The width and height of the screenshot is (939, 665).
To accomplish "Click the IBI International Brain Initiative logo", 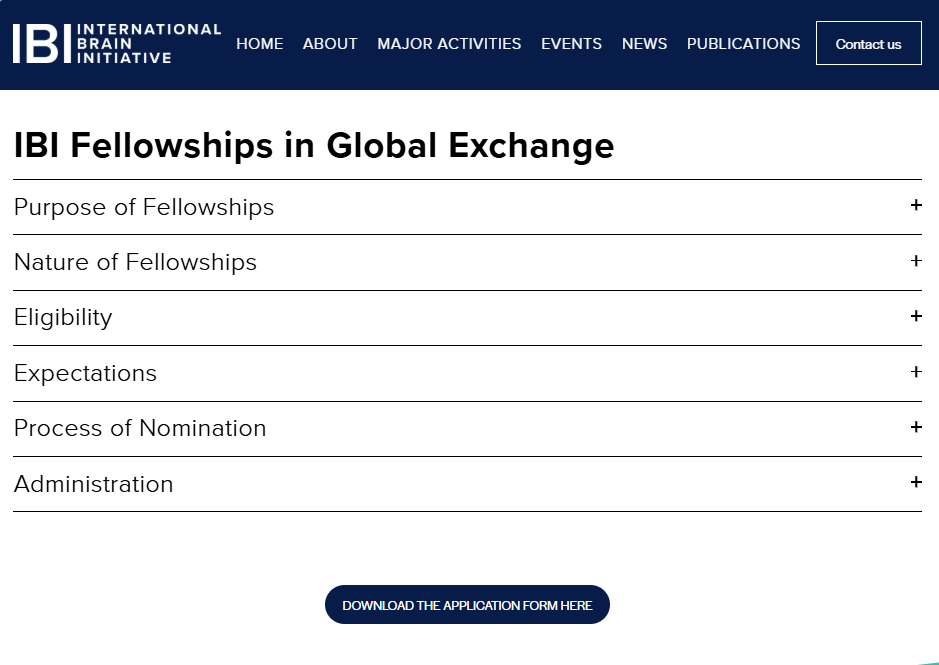I will click(x=117, y=44).
